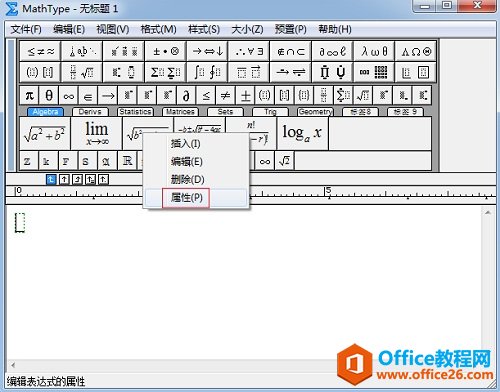The width and height of the screenshot is (500, 392).
Task: Open the 文件(F) menu
Action: [26, 29]
